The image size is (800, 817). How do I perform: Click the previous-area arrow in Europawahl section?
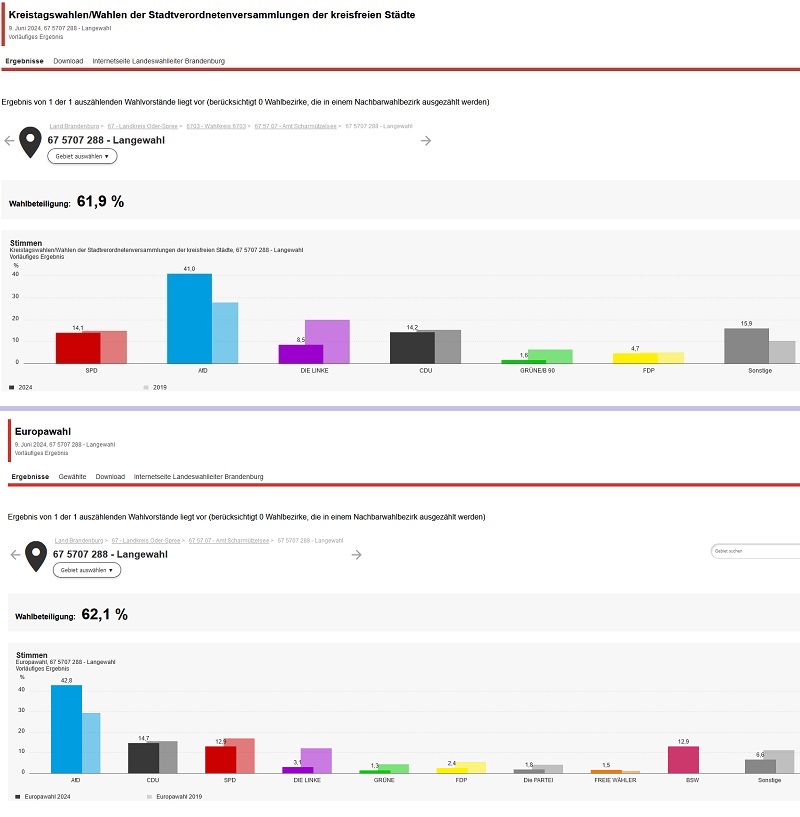click(14, 554)
